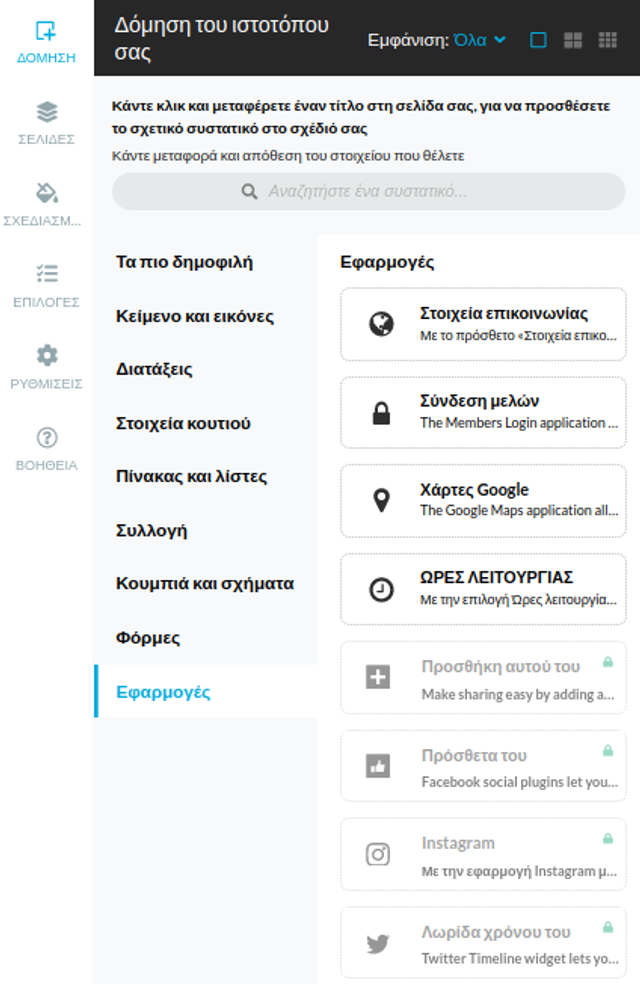Image resolution: width=640 pixels, height=984 pixels.
Task: Click the text 'The Members Login application ...'
Action: (x=519, y=423)
